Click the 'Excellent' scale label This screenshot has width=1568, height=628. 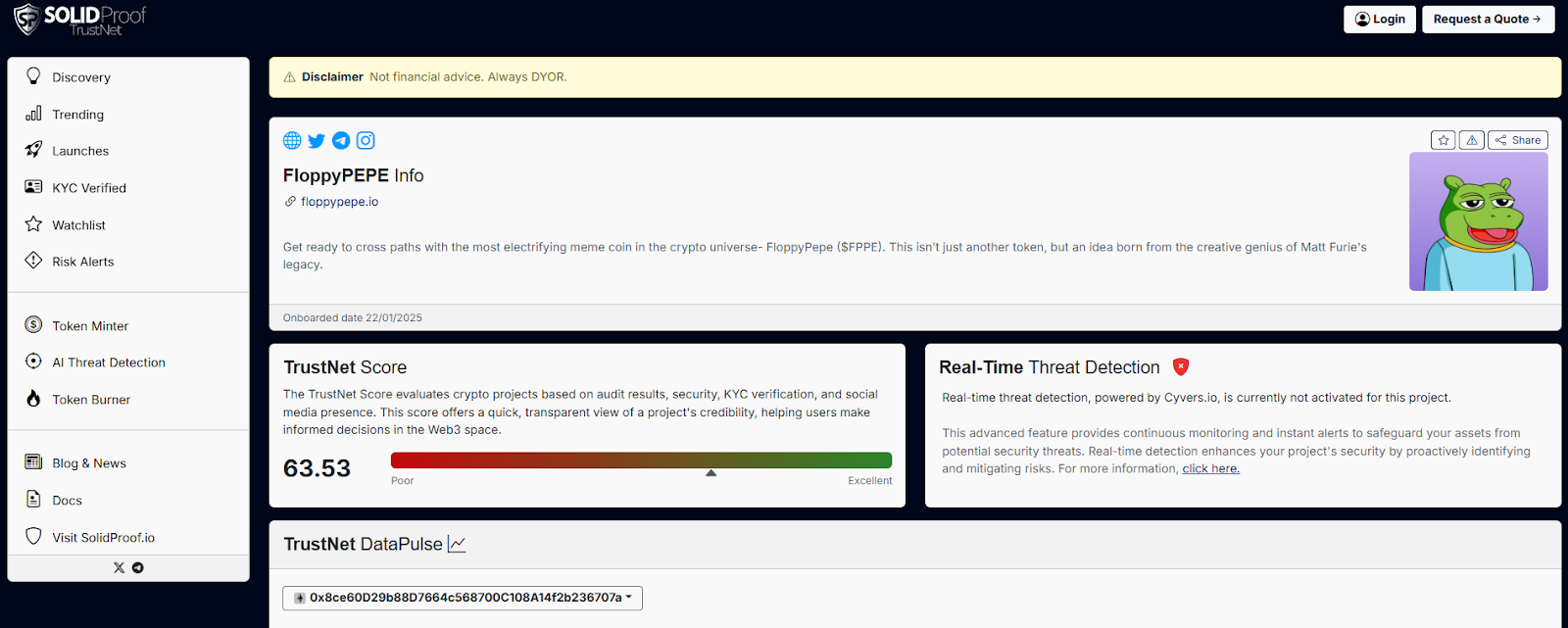pyautogui.click(x=870, y=480)
